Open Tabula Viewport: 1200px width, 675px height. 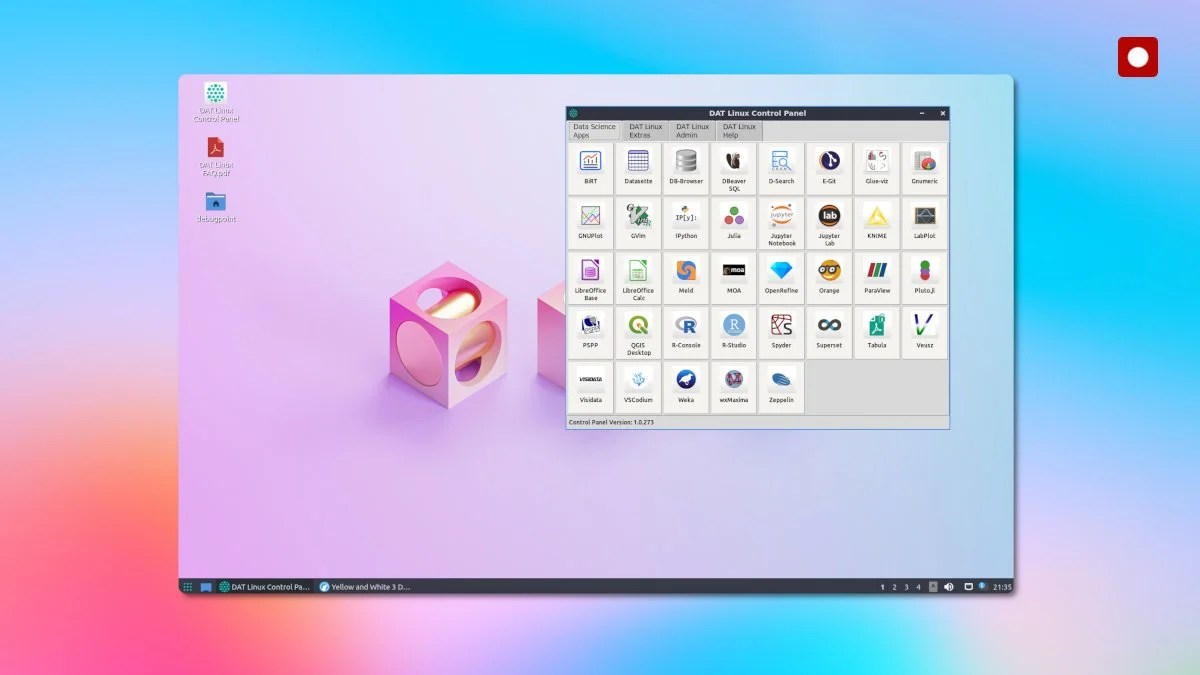tap(877, 333)
